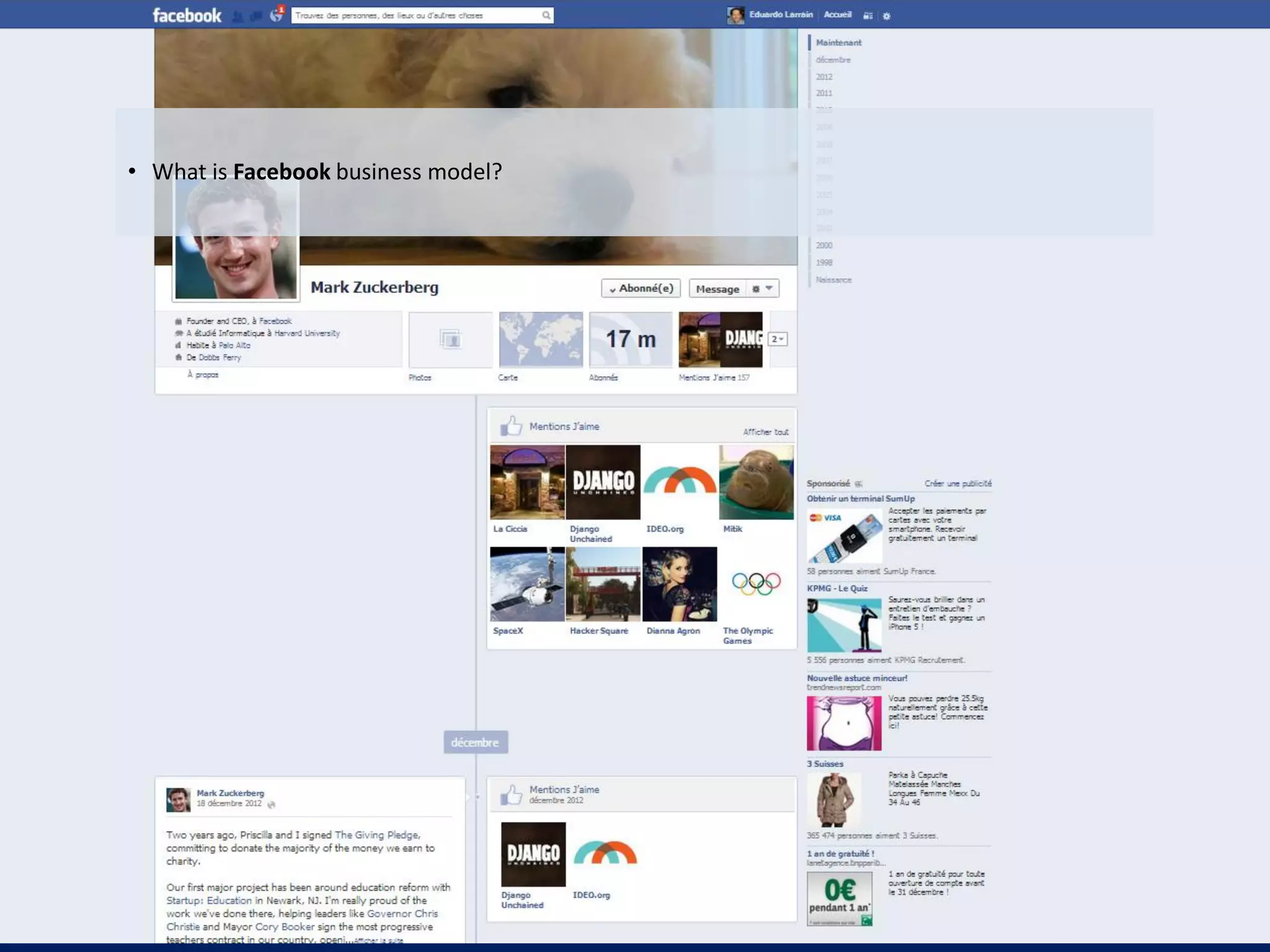Open SpaceX liked page thumbnail
The height and width of the screenshot is (952, 1270).
(x=527, y=584)
